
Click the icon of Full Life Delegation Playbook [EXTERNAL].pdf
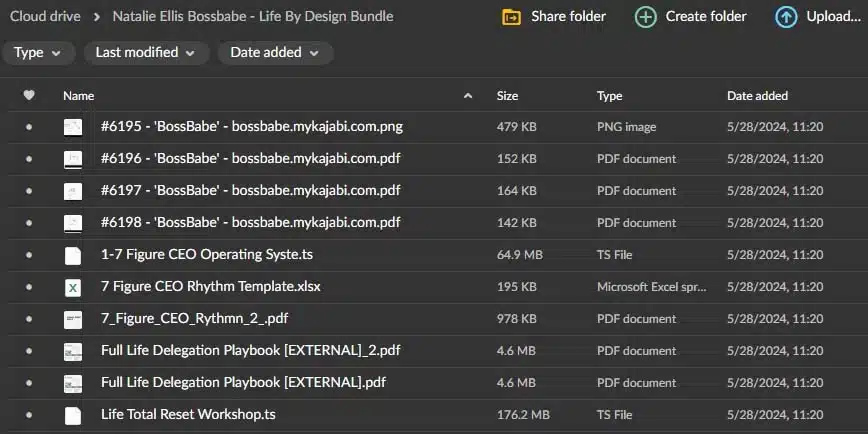coord(73,384)
